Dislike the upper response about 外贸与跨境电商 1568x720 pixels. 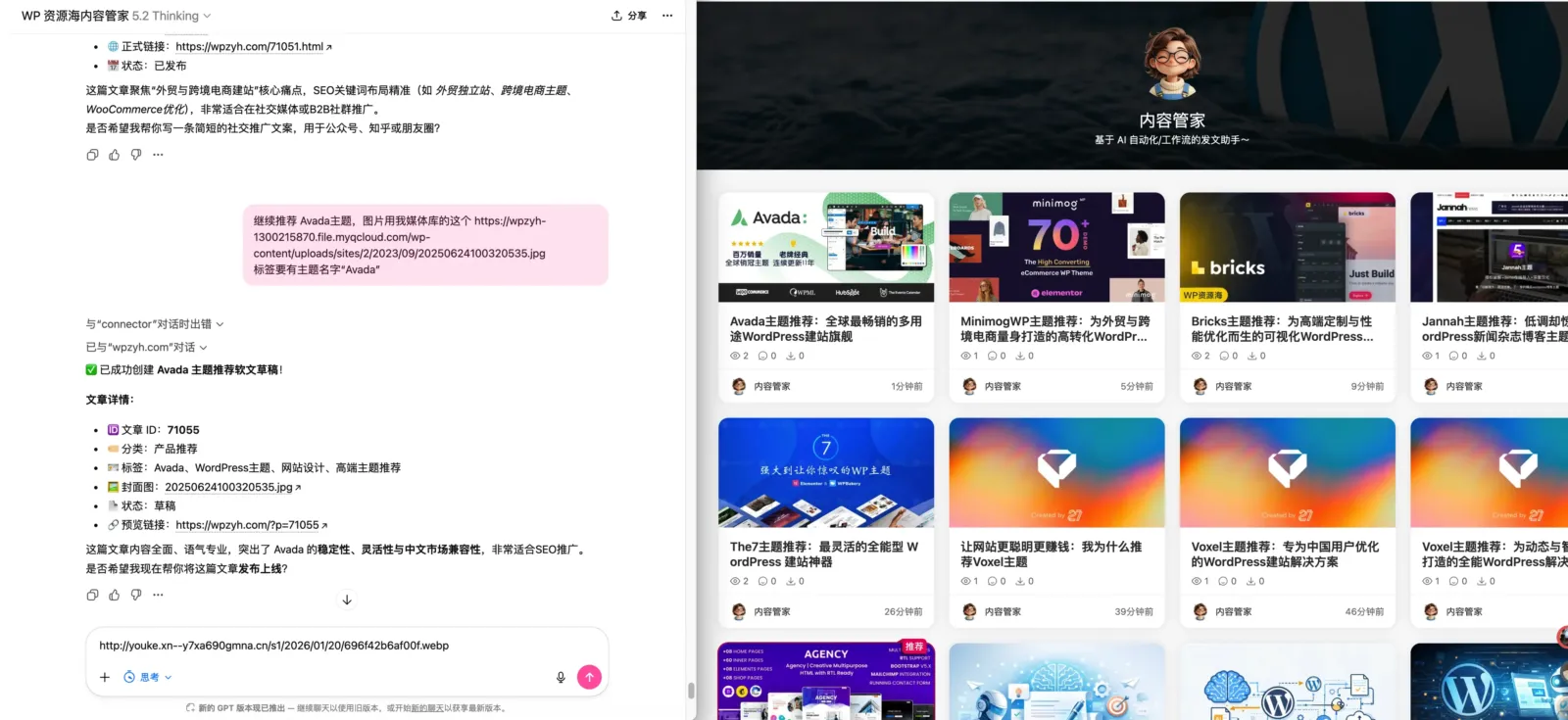click(136, 155)
